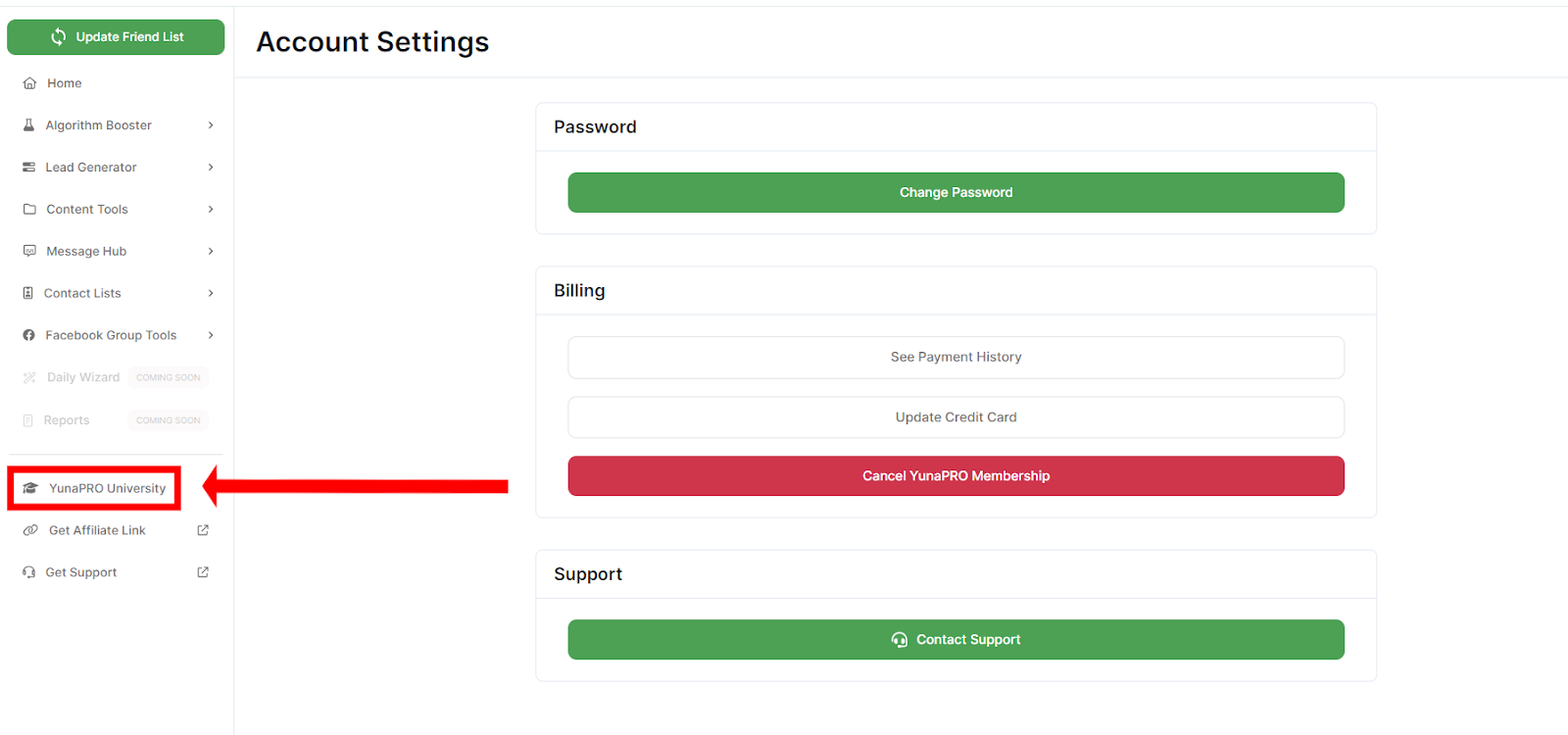Viewport: 1568px width, 735px height.
Task: Click the Contact Support button
Action: point(956,640)
